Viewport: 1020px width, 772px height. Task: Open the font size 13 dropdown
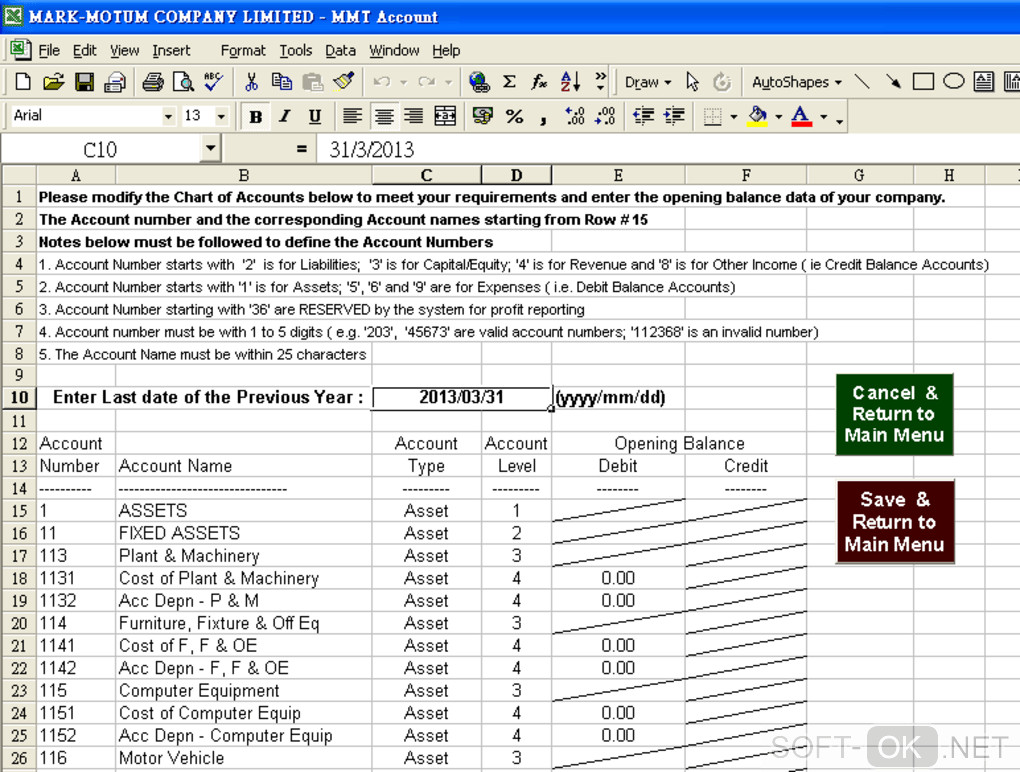(x=221, y=116)
